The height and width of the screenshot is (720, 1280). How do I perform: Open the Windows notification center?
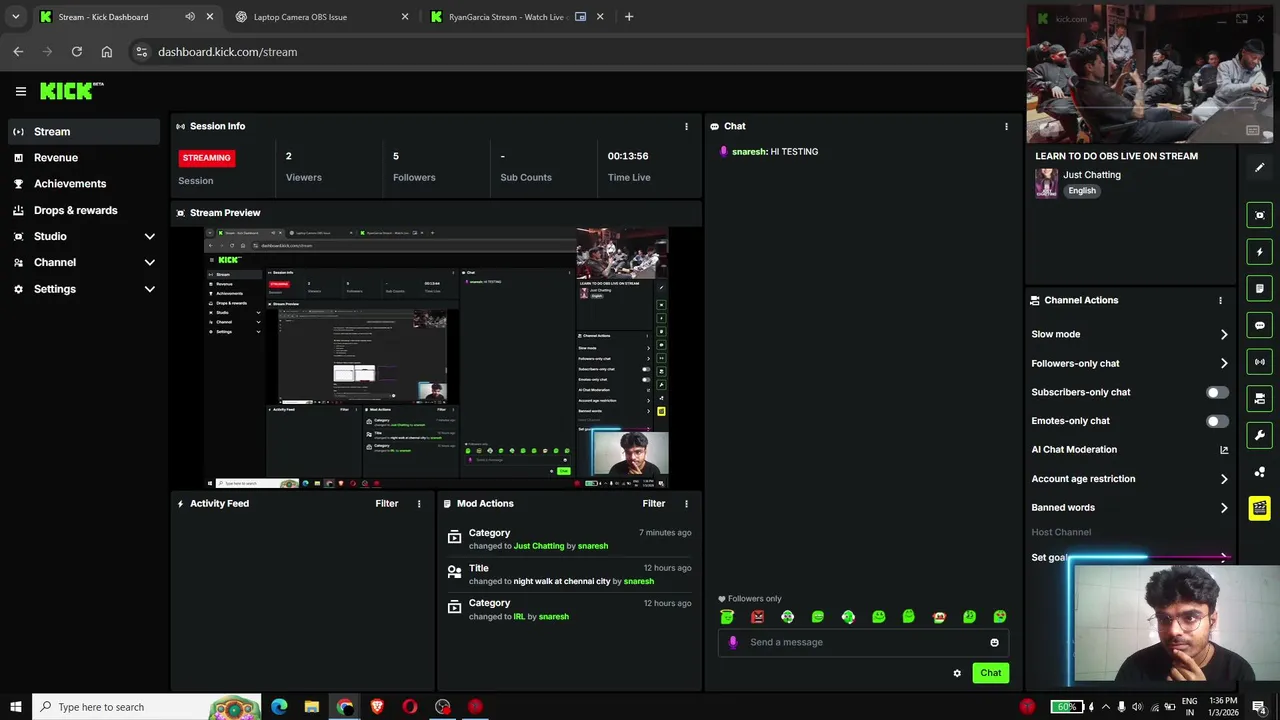[1259, 707]
